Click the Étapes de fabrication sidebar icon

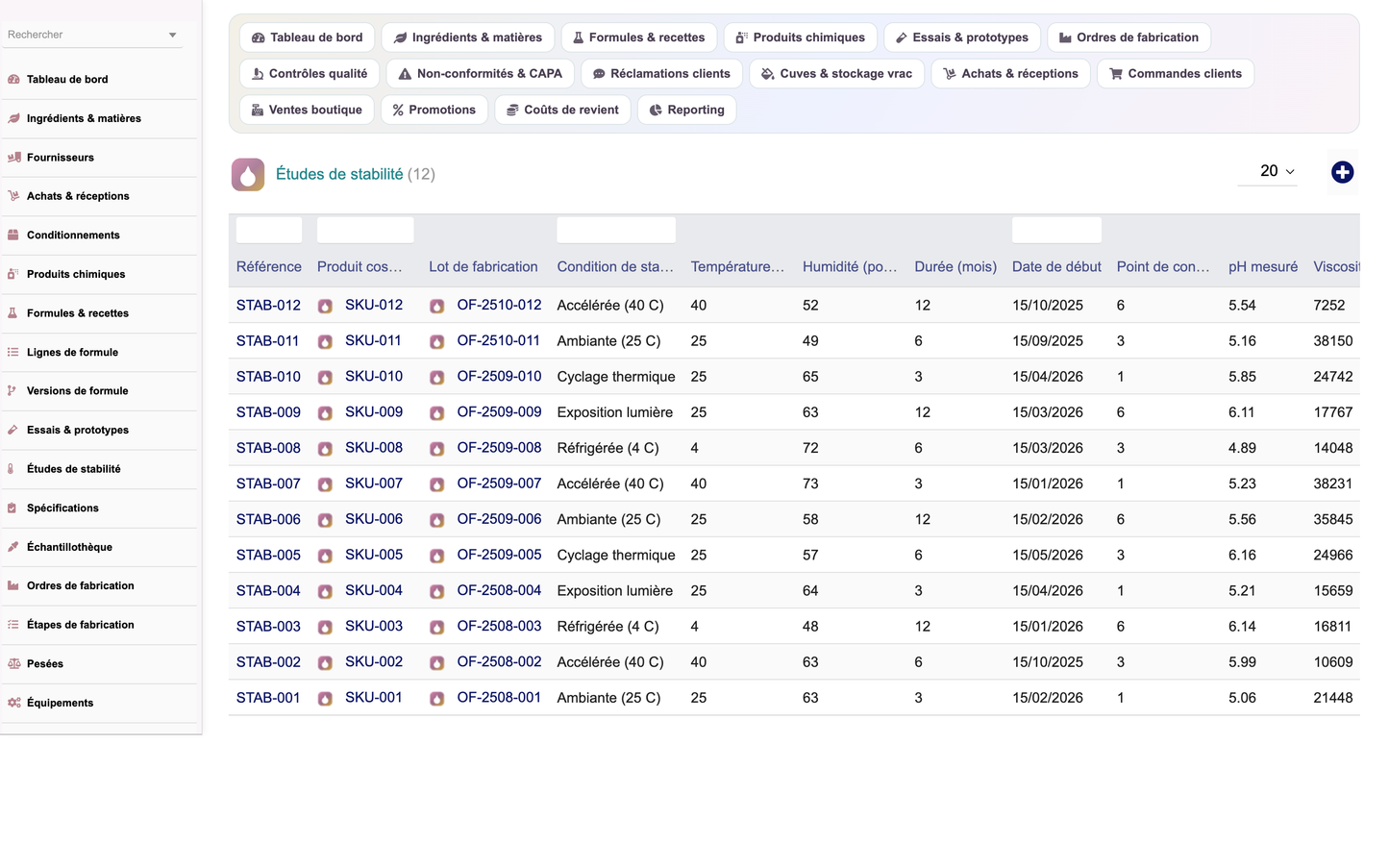pyautogui.click(x=13, y=625)
